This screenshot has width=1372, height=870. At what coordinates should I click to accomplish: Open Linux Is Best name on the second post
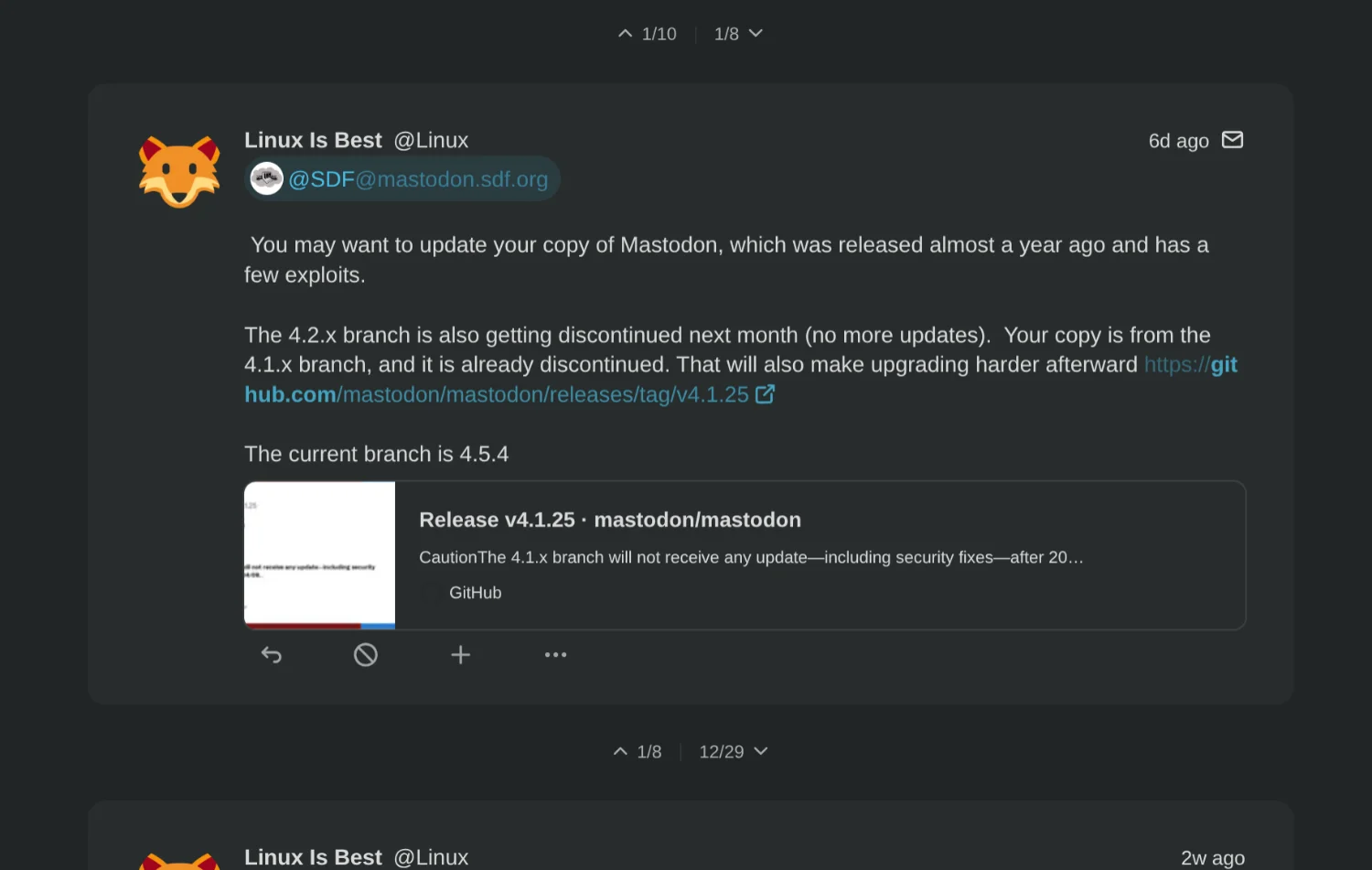(313, 857)
